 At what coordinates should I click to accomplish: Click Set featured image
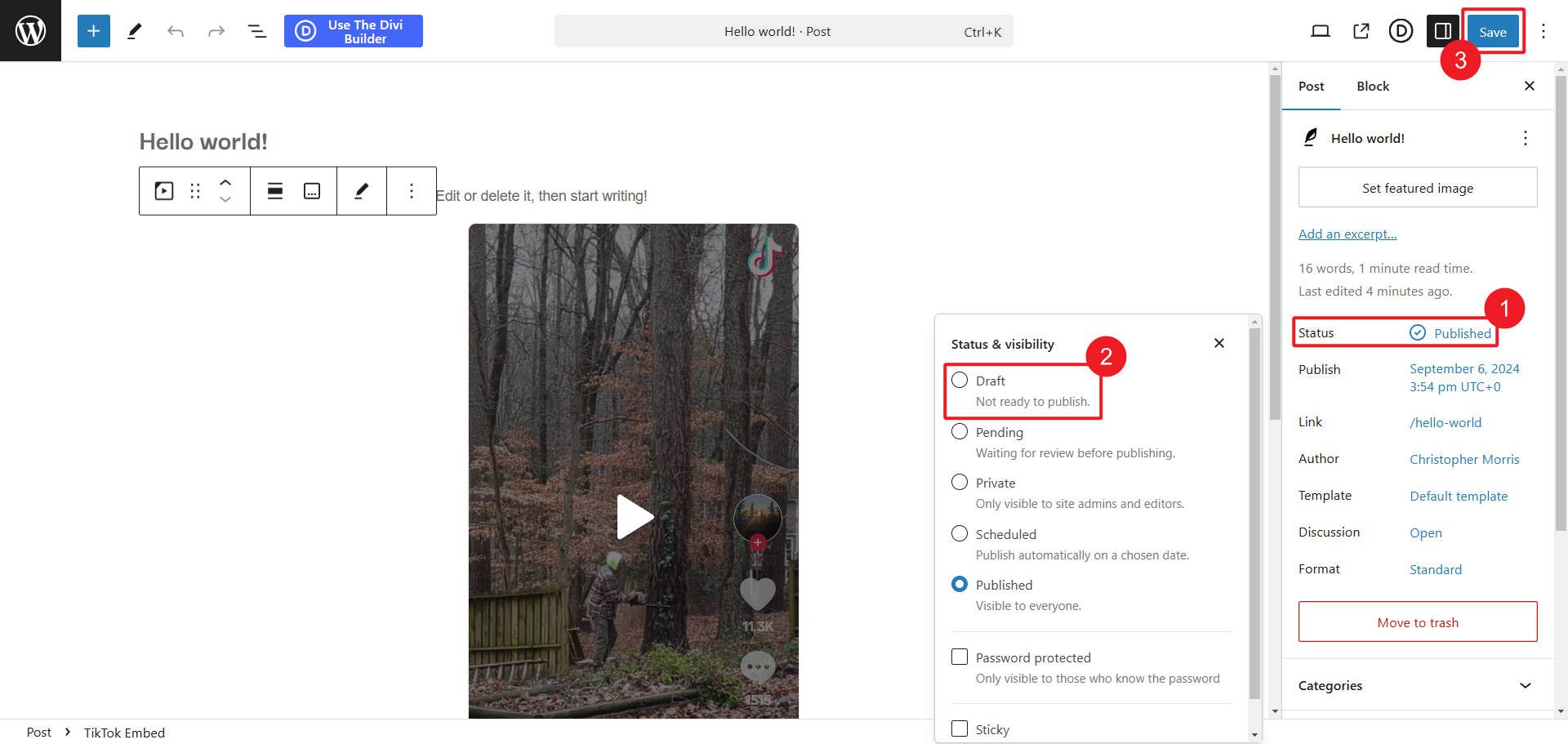[1418, 188]
